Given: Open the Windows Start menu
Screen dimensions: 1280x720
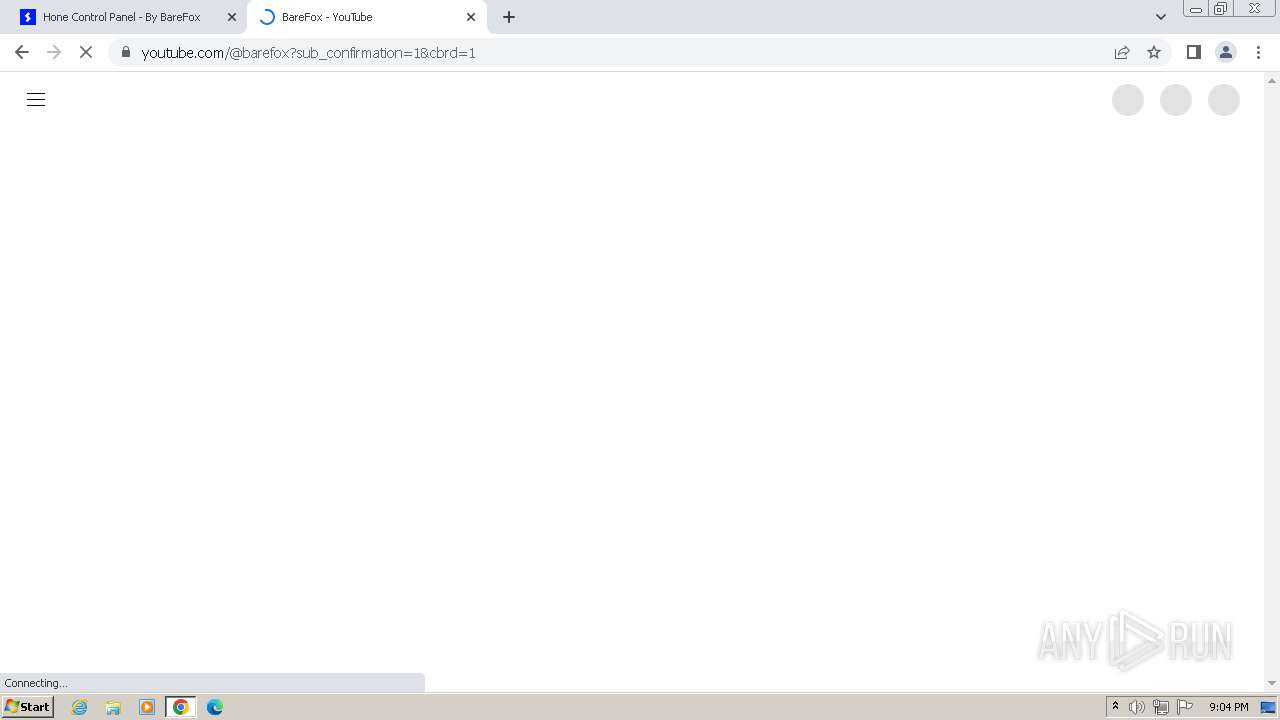Looking at the screenshot, I should point(28,707).
